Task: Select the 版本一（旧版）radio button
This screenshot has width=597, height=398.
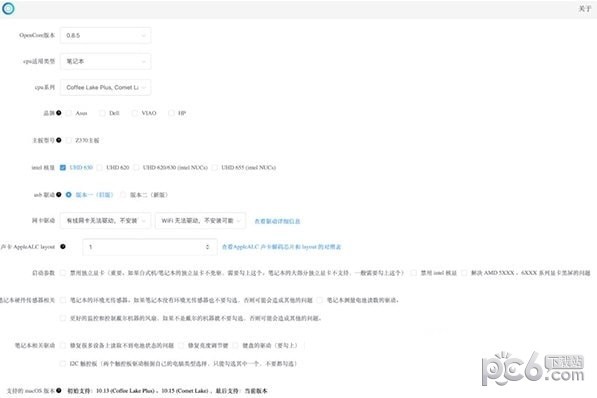Action: click(x=69, y=195)
